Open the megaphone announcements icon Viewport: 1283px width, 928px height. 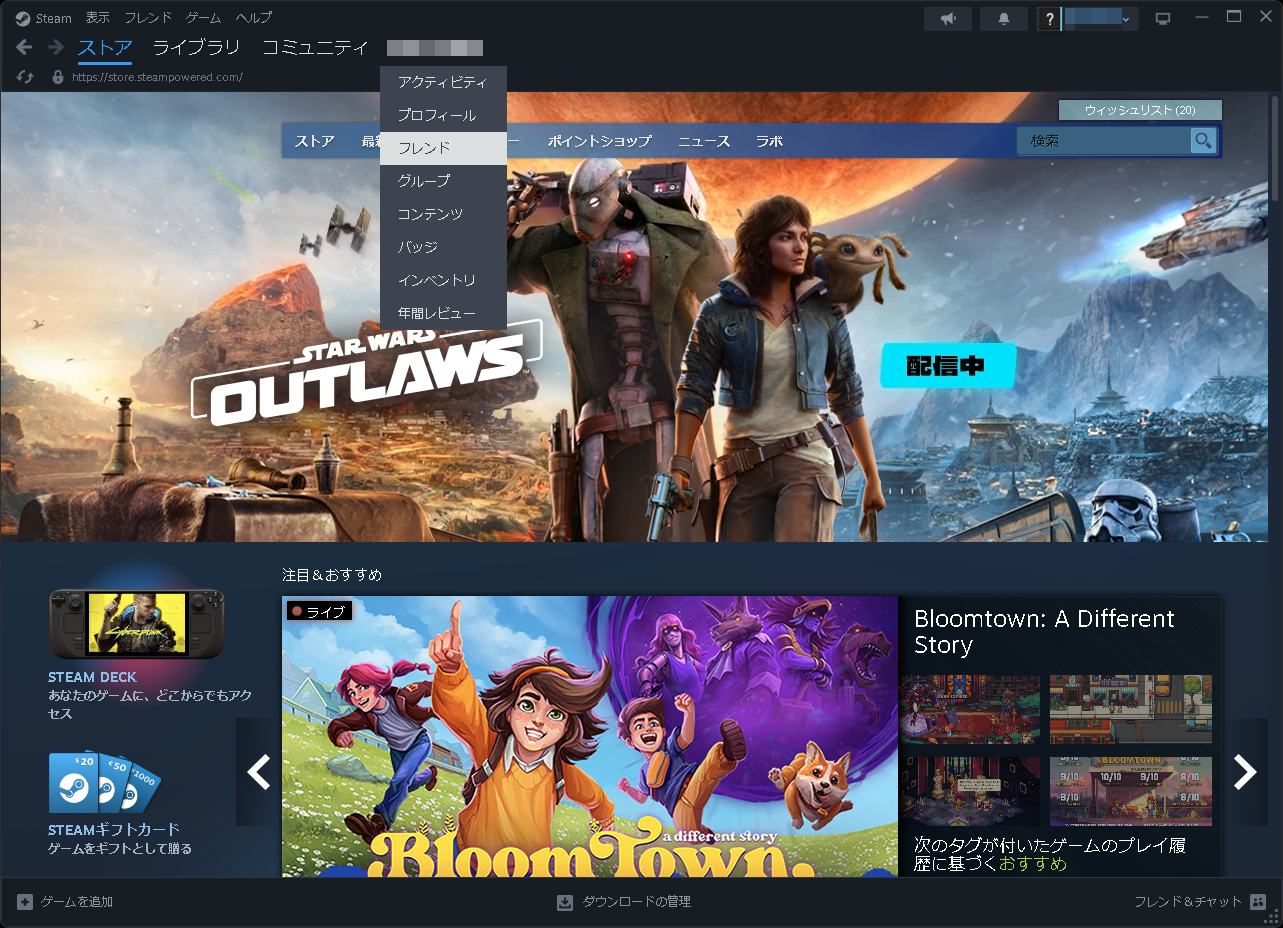coord(947,19)
